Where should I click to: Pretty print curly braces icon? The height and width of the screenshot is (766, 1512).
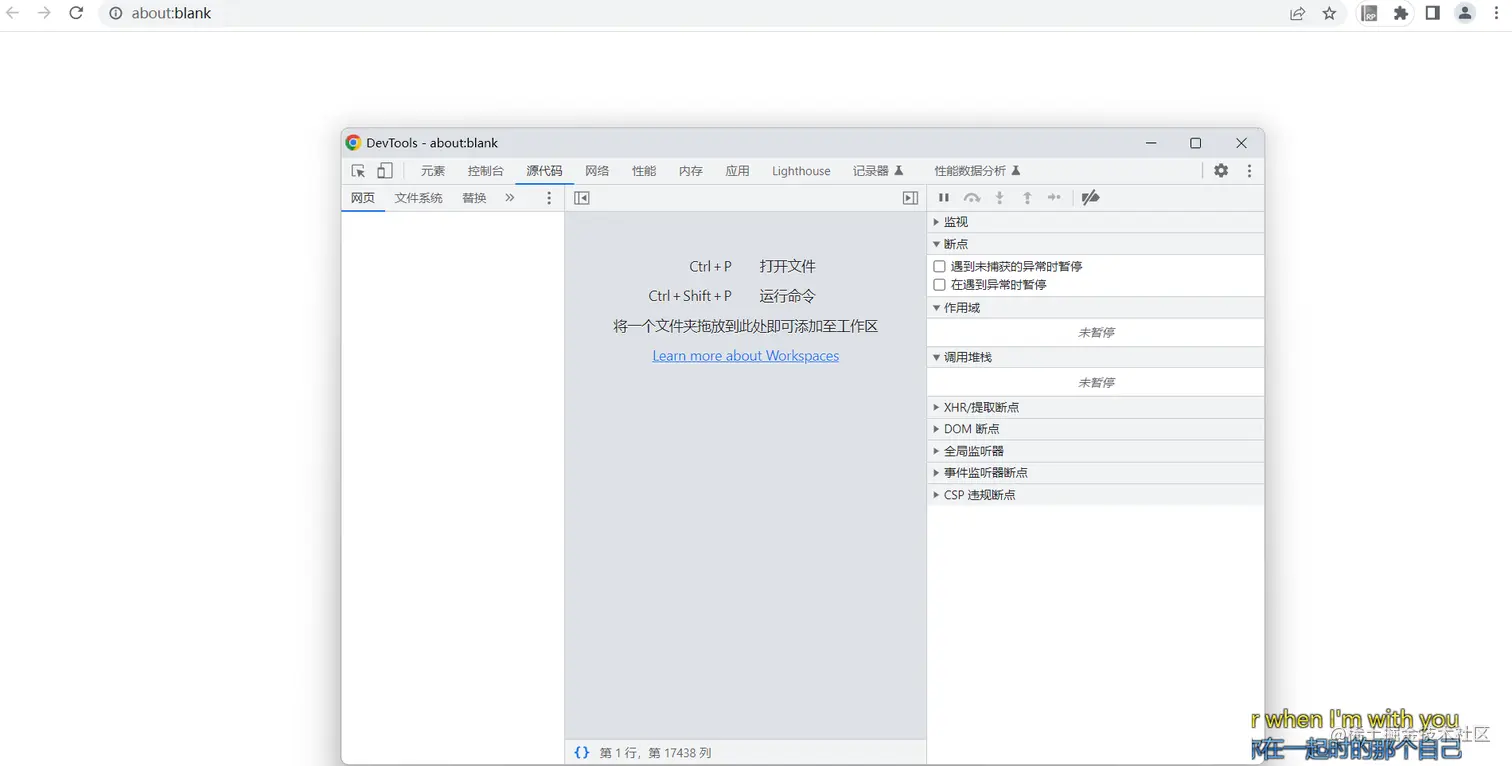point(582,752)
